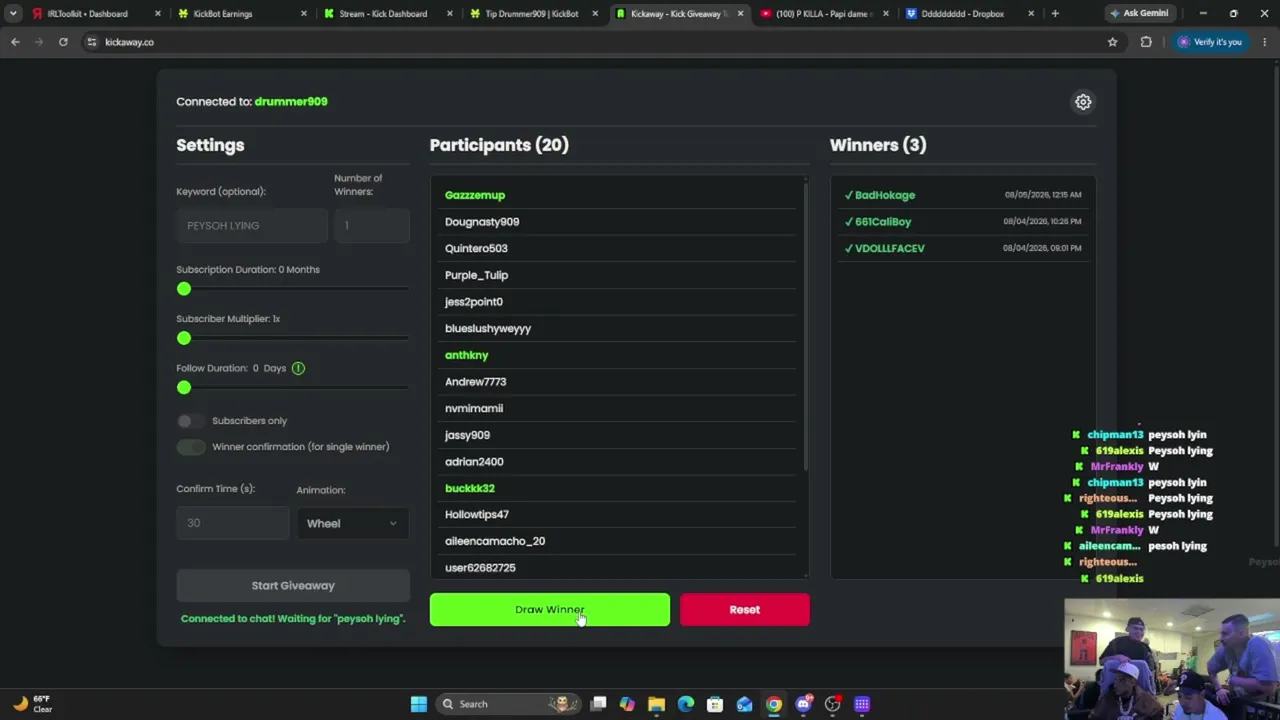1280x720 pixels.
Task: Switch to the Dropbox tab
Action: tap(970, 14)
